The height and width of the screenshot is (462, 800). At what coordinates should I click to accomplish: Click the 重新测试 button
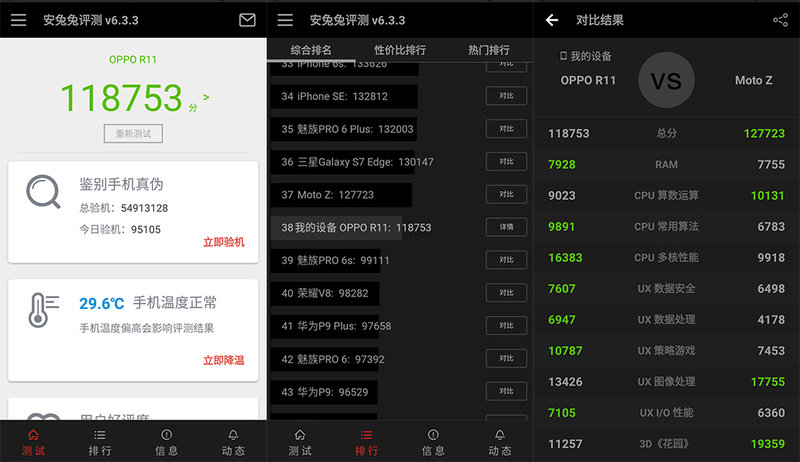coord(133,134)
